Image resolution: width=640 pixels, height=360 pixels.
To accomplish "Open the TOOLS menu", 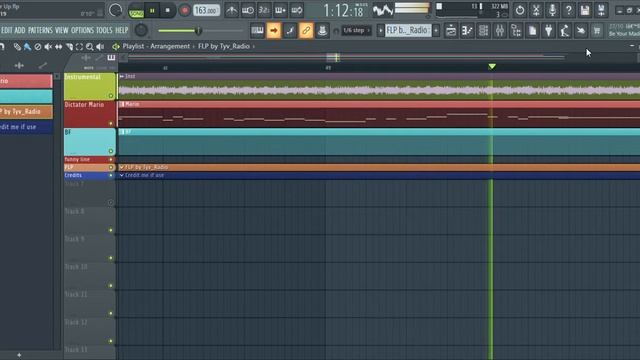I will pos(104,30).
